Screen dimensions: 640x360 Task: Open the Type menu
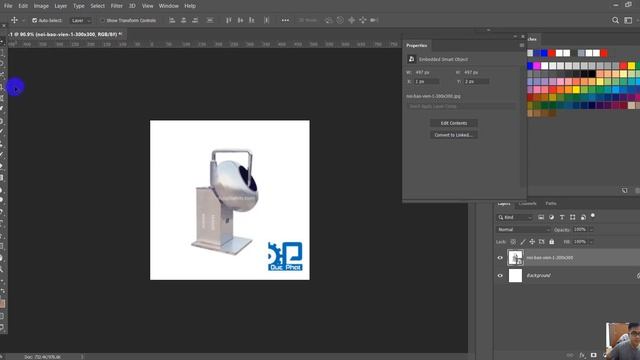pyautogui.click(x=78, y=6)
